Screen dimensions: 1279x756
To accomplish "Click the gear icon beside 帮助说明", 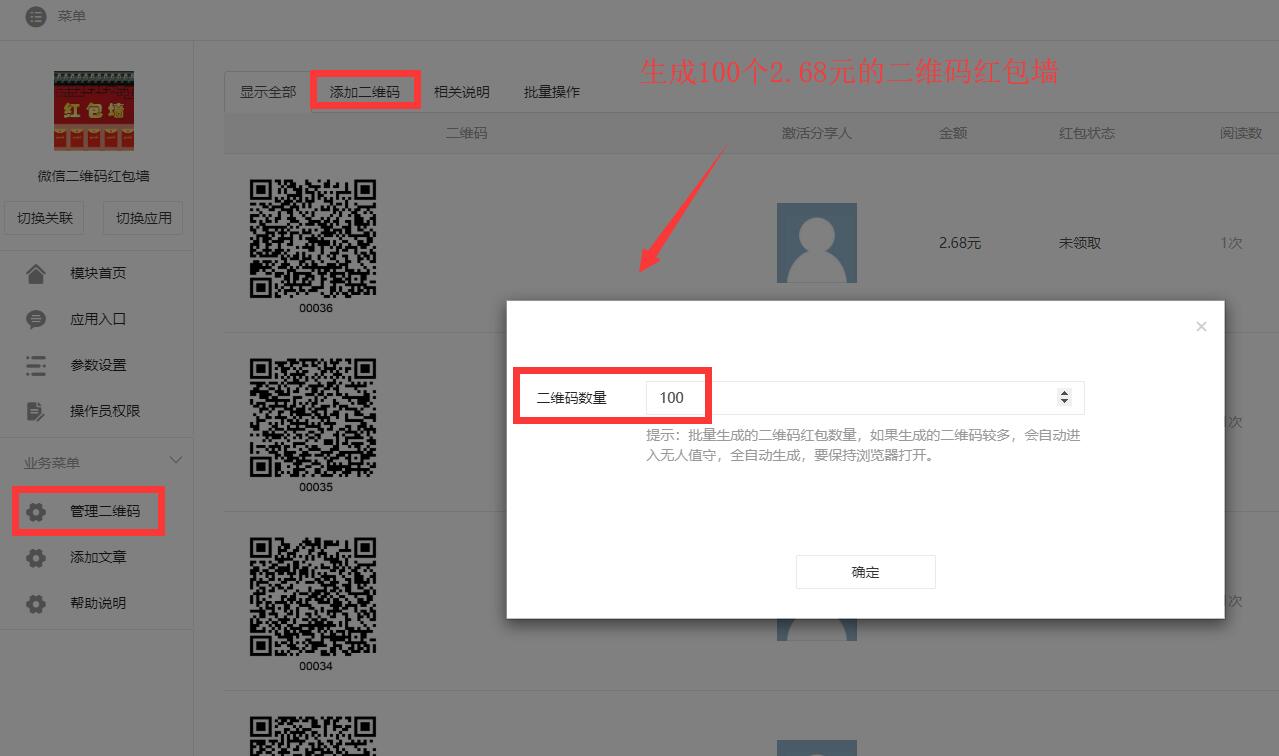I will point(36,604).
